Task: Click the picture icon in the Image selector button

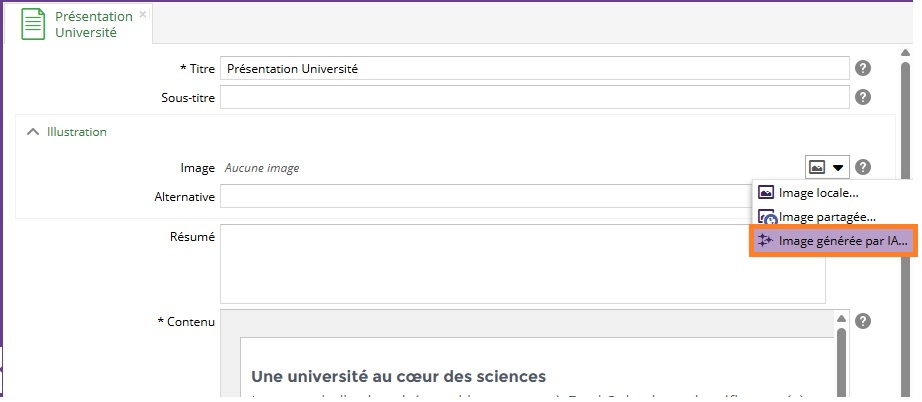Action: [817, 167]
